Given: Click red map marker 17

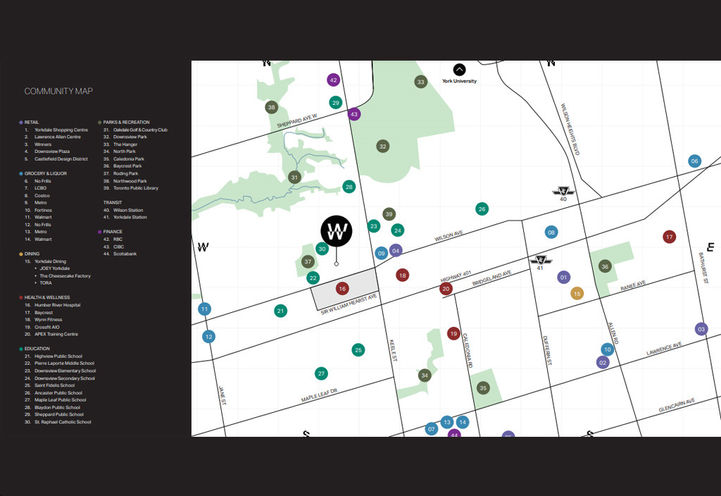Looking at the screenshot, I should [669, 237].
